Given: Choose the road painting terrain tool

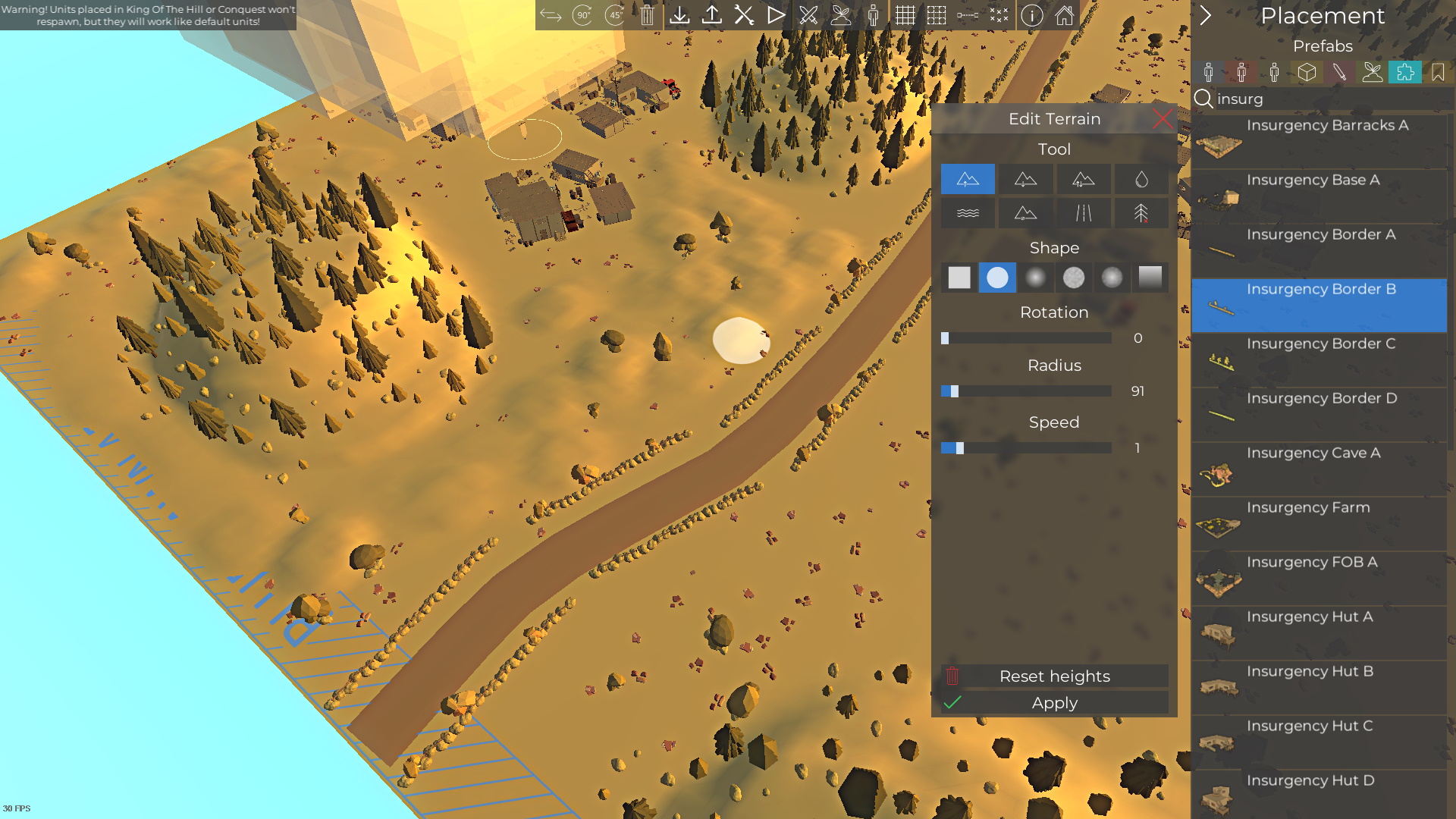Looking at the screenshot, I should (x=1083, y=213).
